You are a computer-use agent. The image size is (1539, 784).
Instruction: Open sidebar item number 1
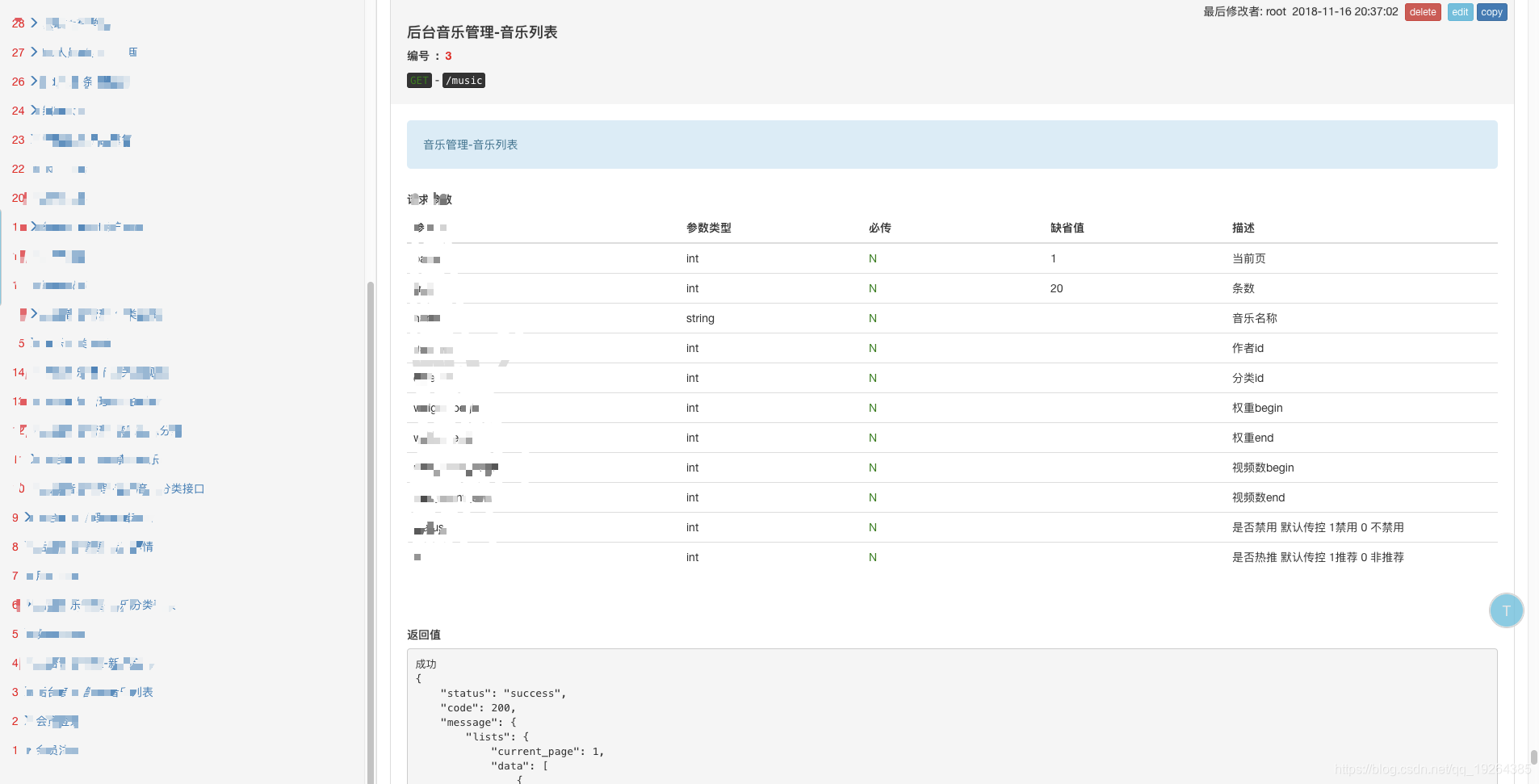[44, 750]
